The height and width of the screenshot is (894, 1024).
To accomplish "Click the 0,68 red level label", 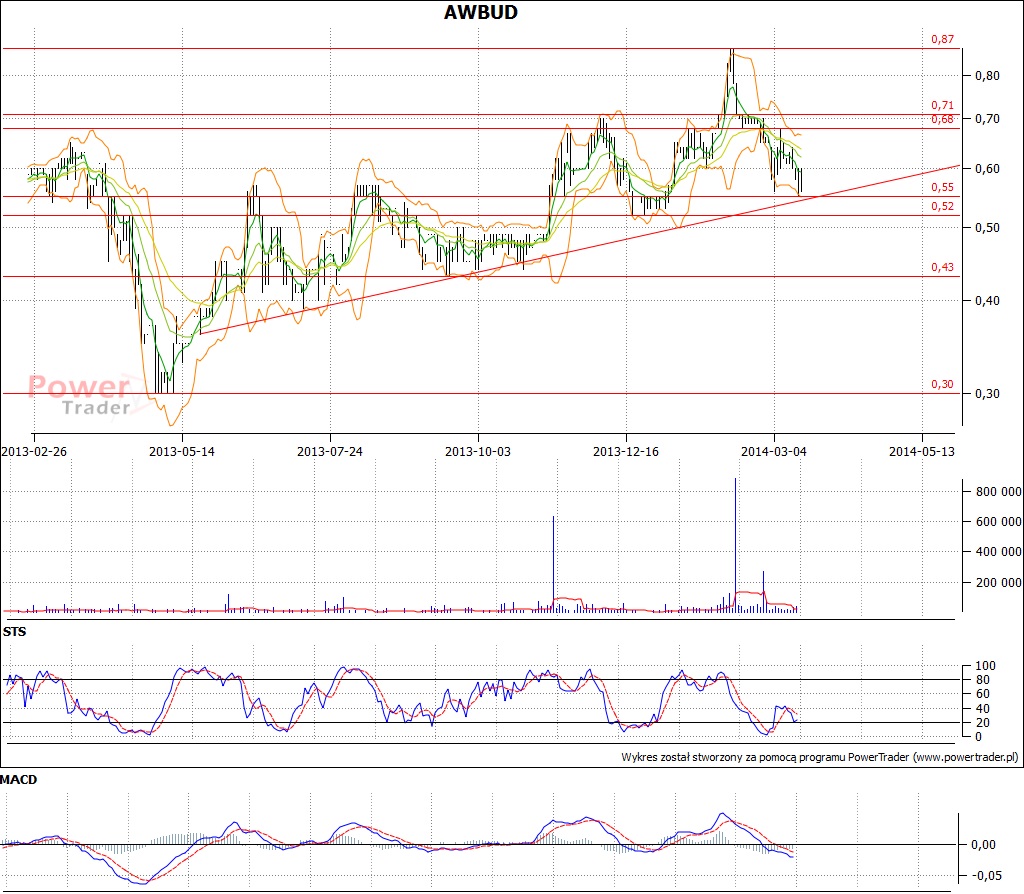I will (942, 119).
